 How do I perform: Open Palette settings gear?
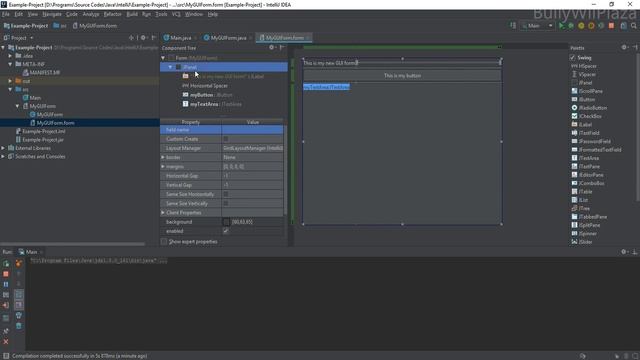(624, 47)
